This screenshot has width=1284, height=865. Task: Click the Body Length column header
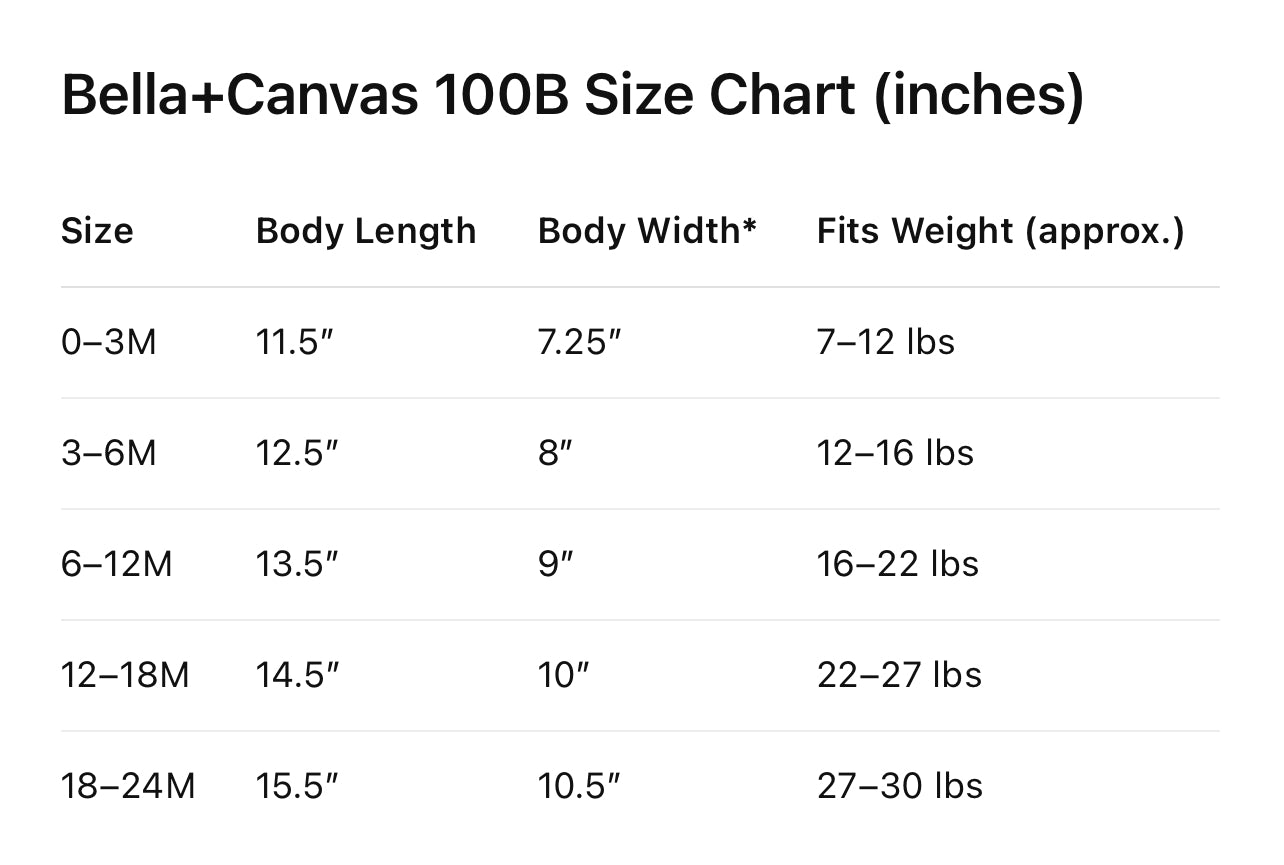pos(366,231)
